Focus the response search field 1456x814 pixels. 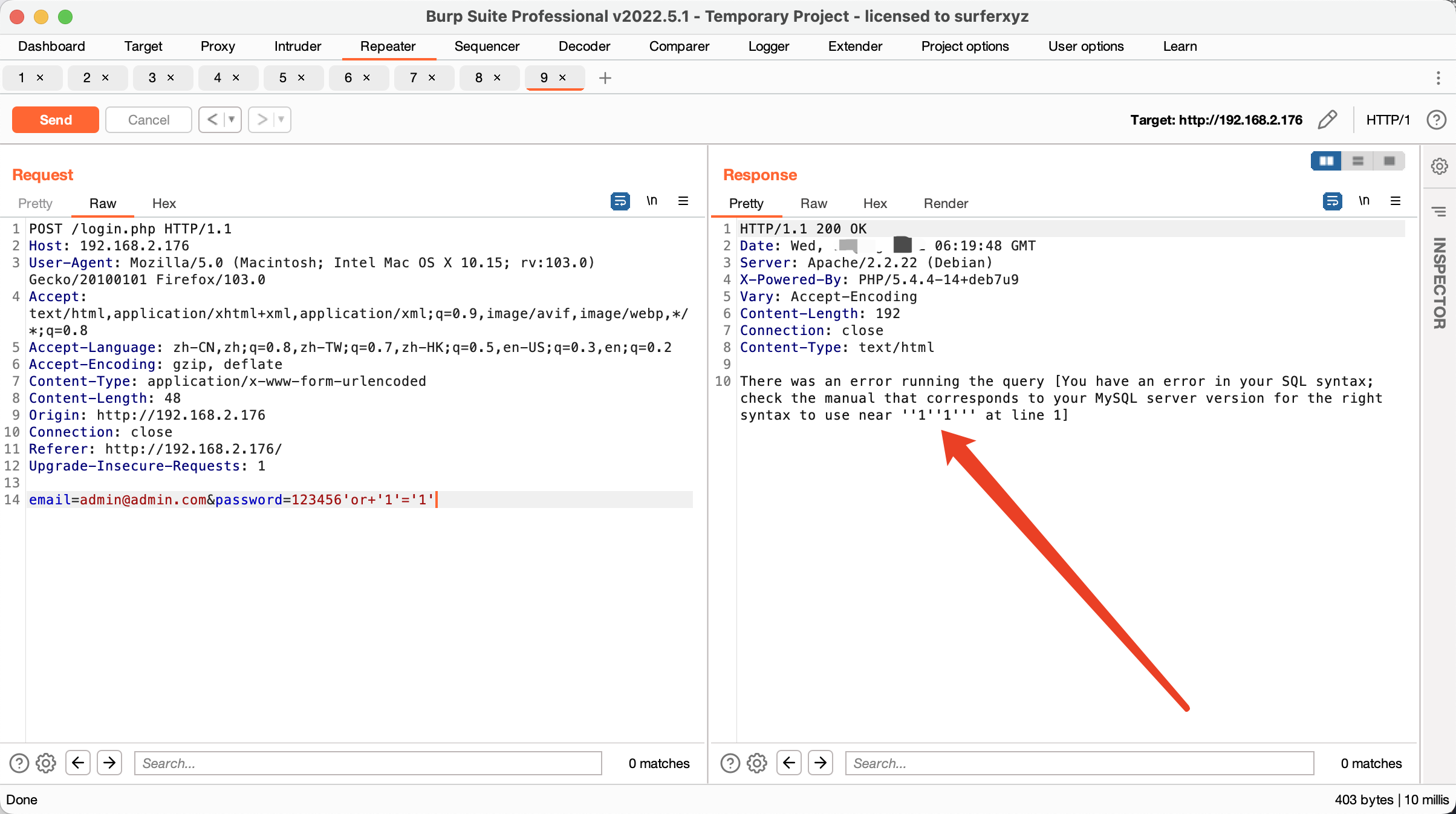point(1079,763)
